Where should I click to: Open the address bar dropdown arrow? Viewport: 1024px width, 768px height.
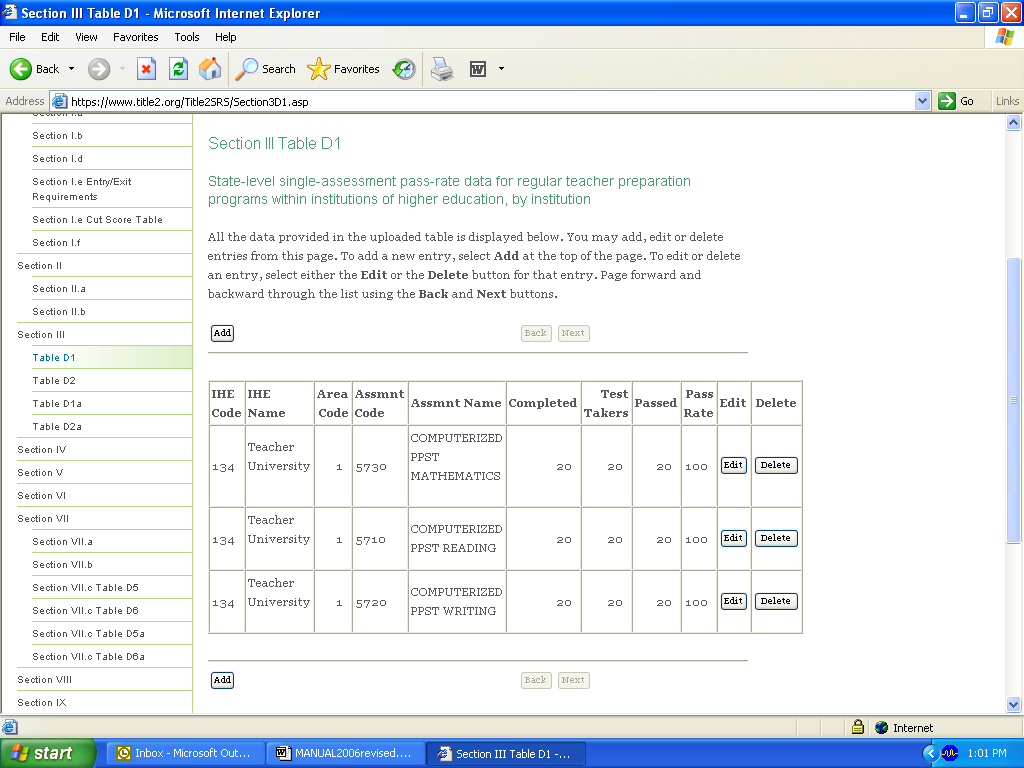[x=922, y=101]
